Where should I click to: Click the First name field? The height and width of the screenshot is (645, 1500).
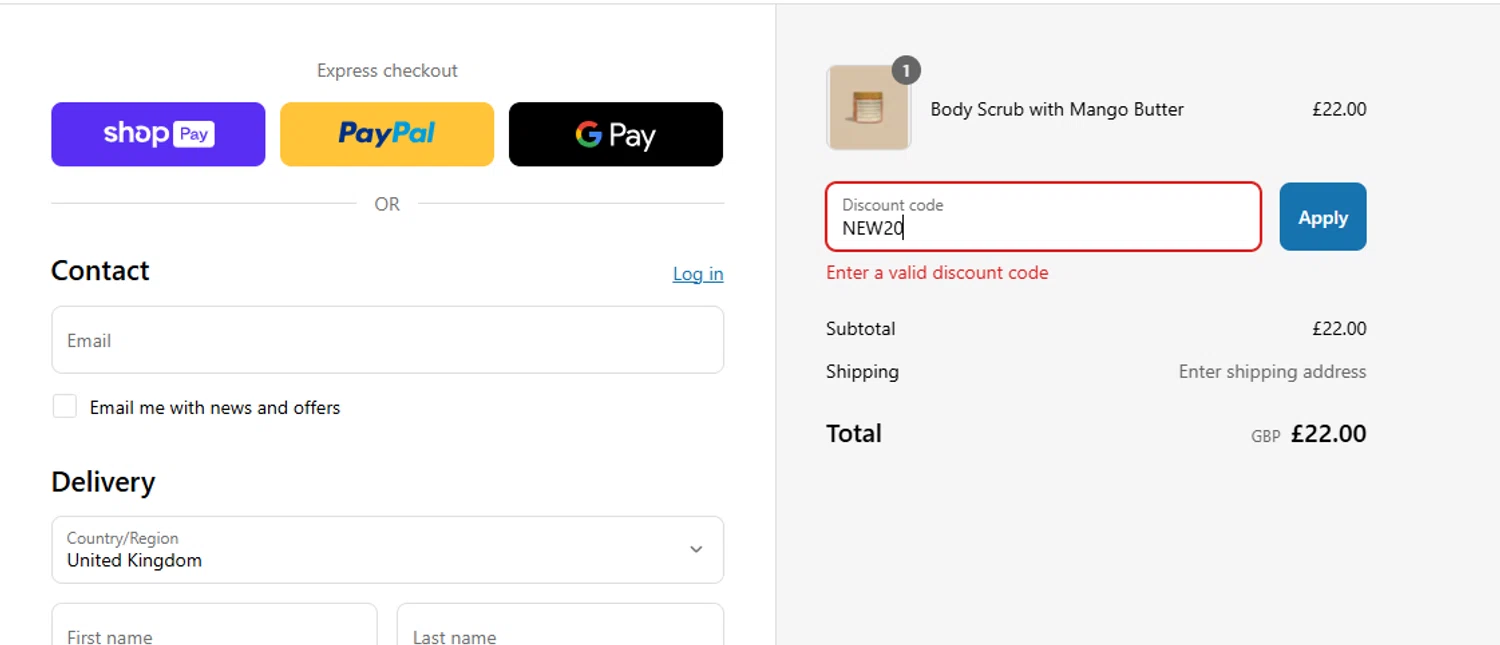214,624
